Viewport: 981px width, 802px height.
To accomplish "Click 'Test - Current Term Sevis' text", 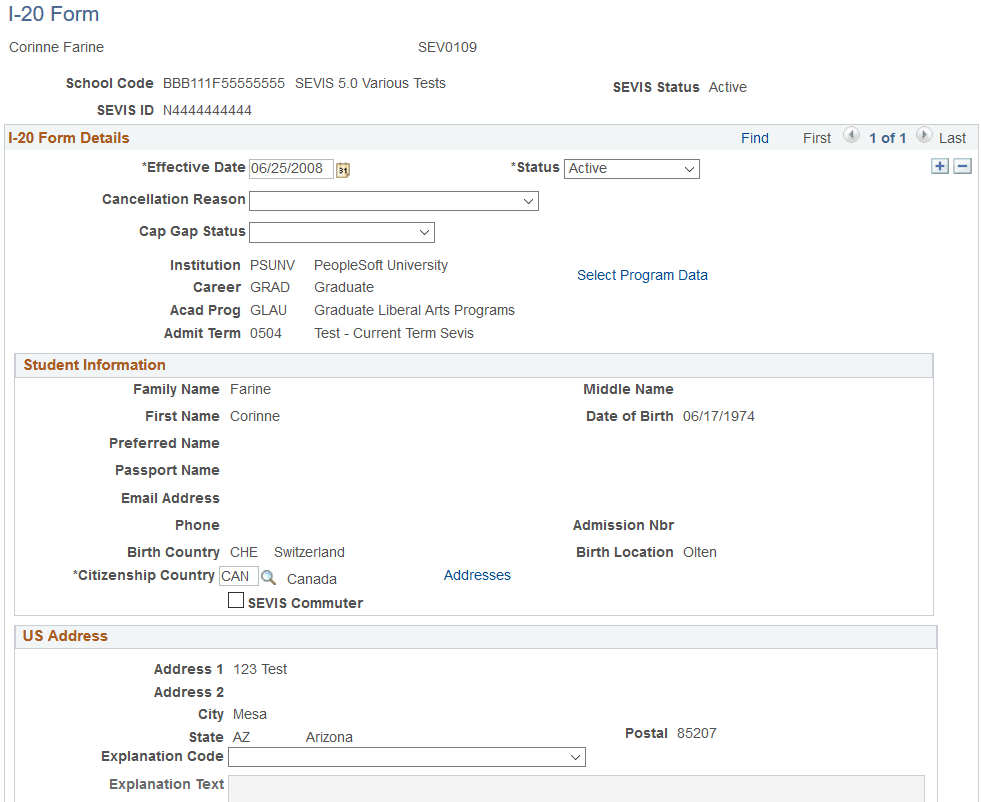I will (x=394, y=333).
